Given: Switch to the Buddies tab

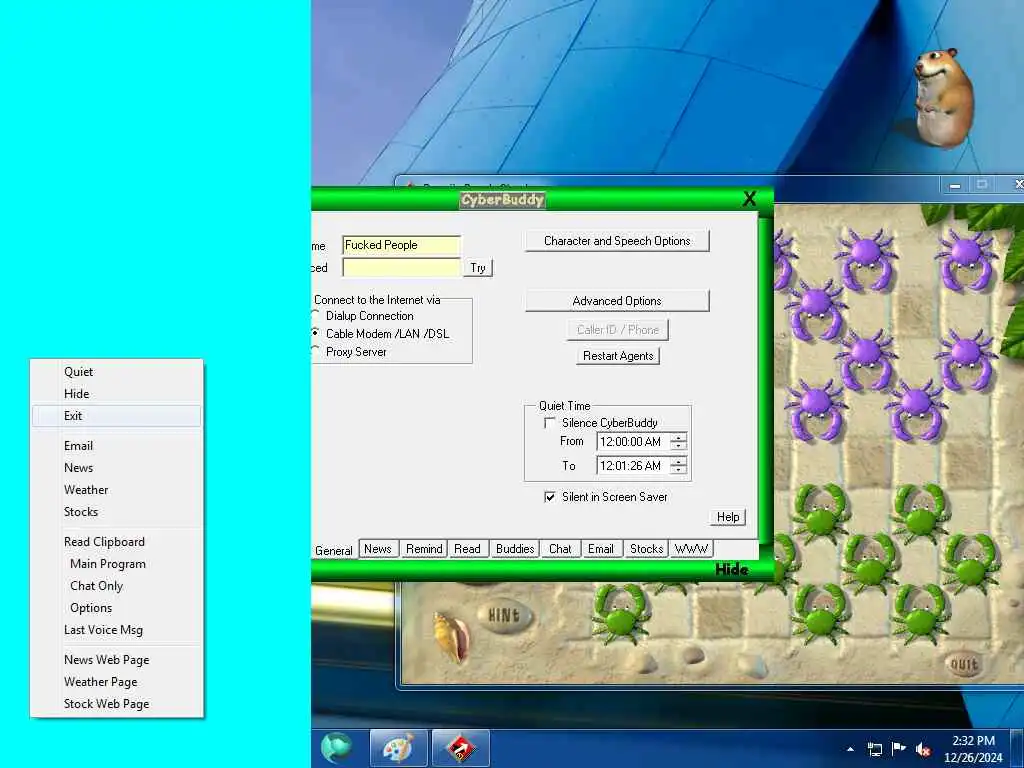Looking at the screenshot, I should pyautogui.click(x=515, y=549).
